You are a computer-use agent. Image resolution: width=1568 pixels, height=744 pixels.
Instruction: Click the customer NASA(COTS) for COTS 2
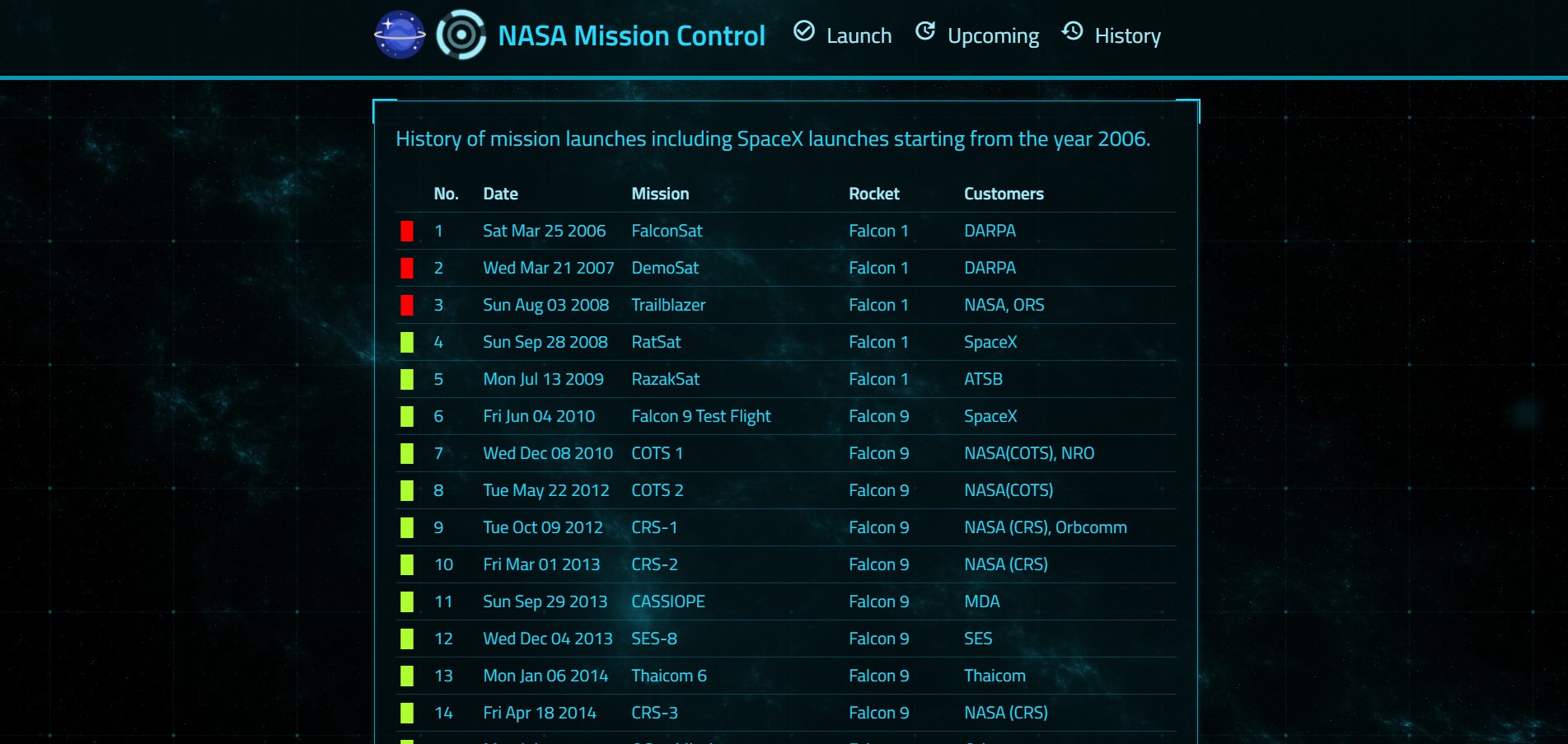point(1009,490)
